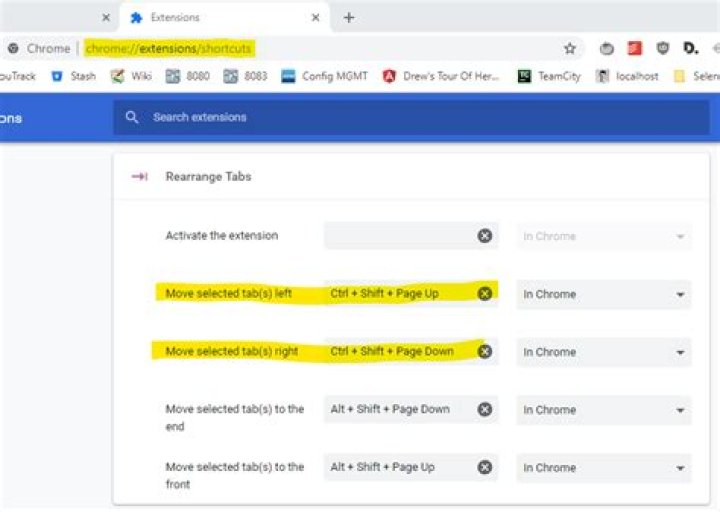Click the Chrome site info icon
720x512 pixels.
(13, 48)
